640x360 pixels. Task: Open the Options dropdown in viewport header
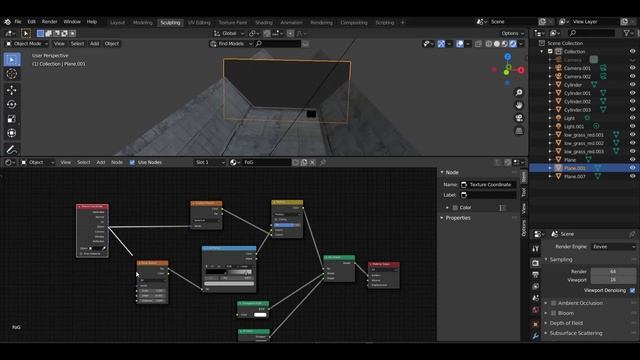[x=513, y=33]
